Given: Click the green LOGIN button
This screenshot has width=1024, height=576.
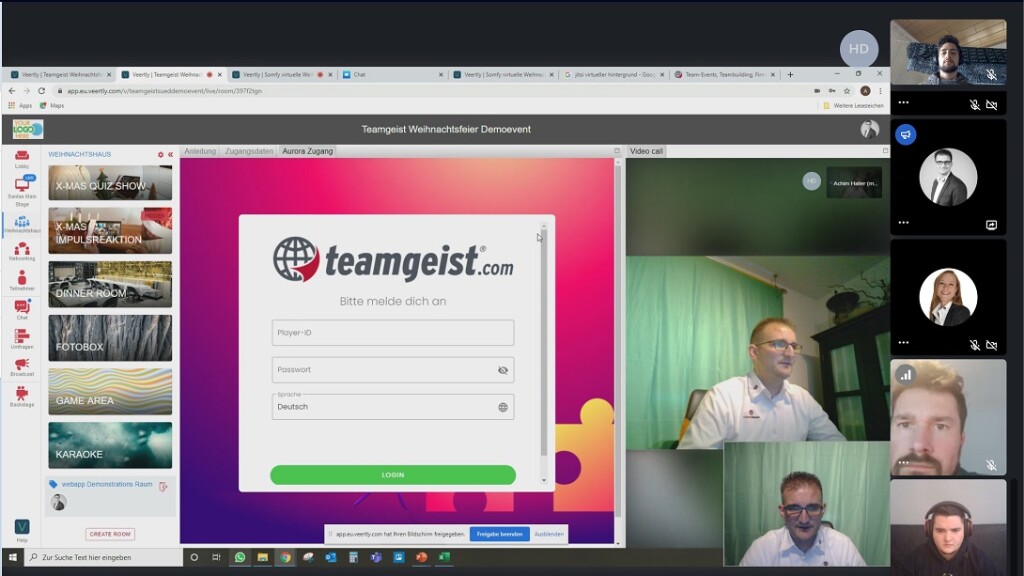Looking at the screenshot, I should [392, 475].
